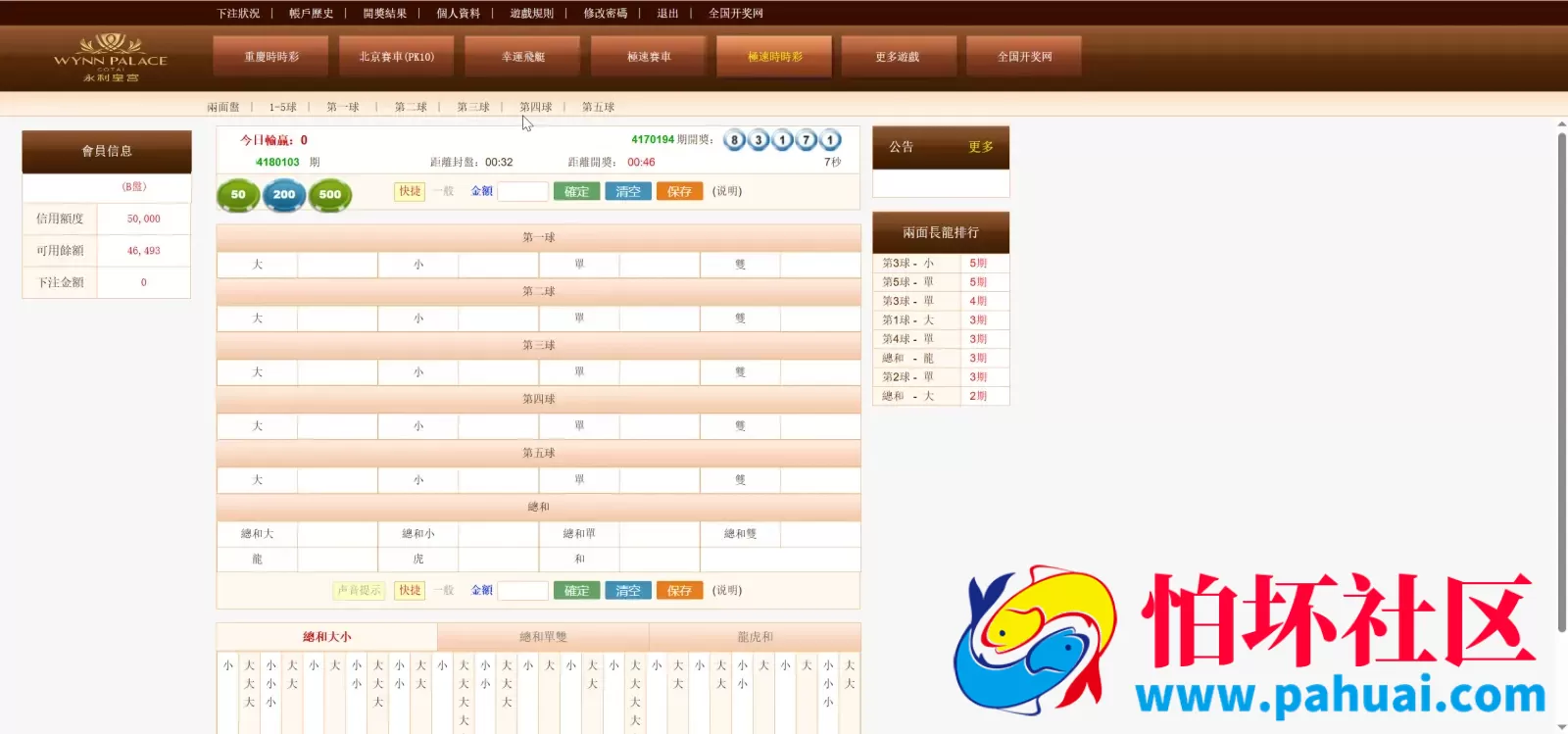Toggle 快捷 mode next to 声音提示
The height and width of the screenshot is (734, 1568).
click(x=410, y=590)
